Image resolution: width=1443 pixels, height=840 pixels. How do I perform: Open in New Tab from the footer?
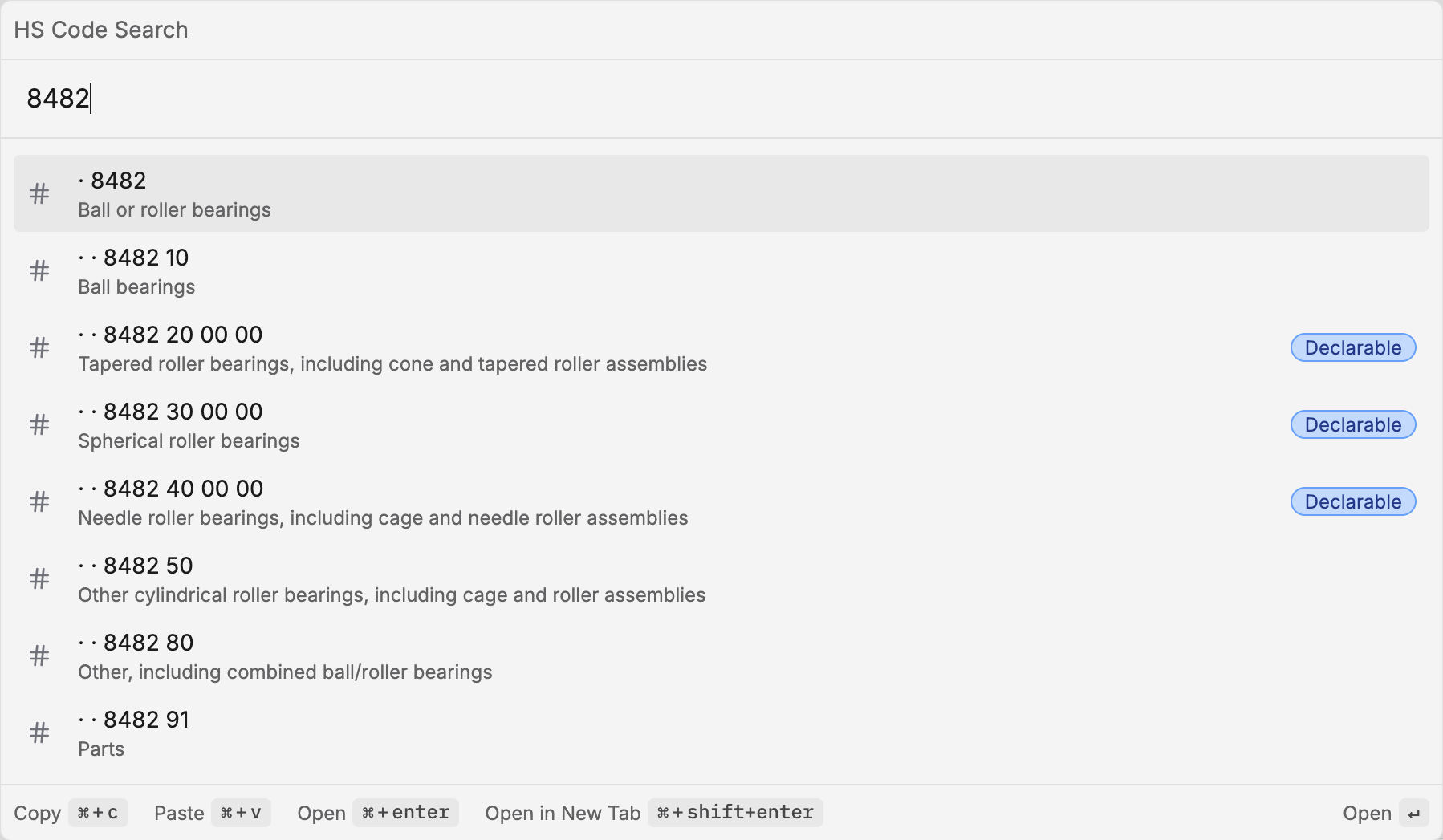pos(562,813)
